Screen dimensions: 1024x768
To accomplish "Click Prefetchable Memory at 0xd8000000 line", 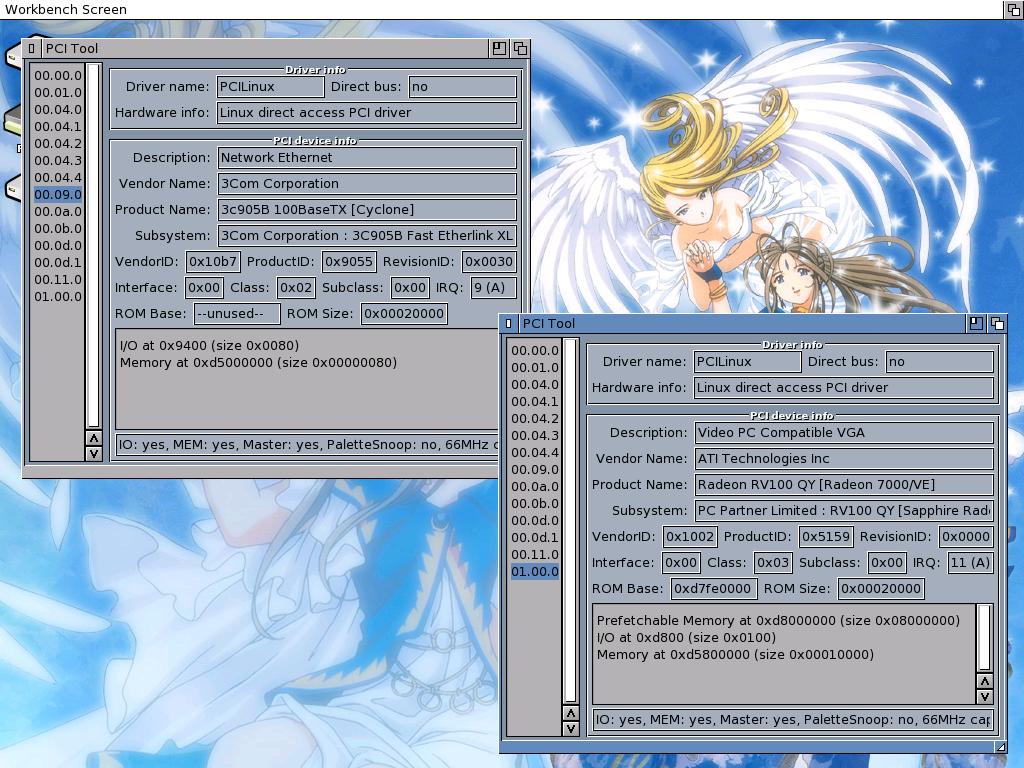I will point(778,620).
